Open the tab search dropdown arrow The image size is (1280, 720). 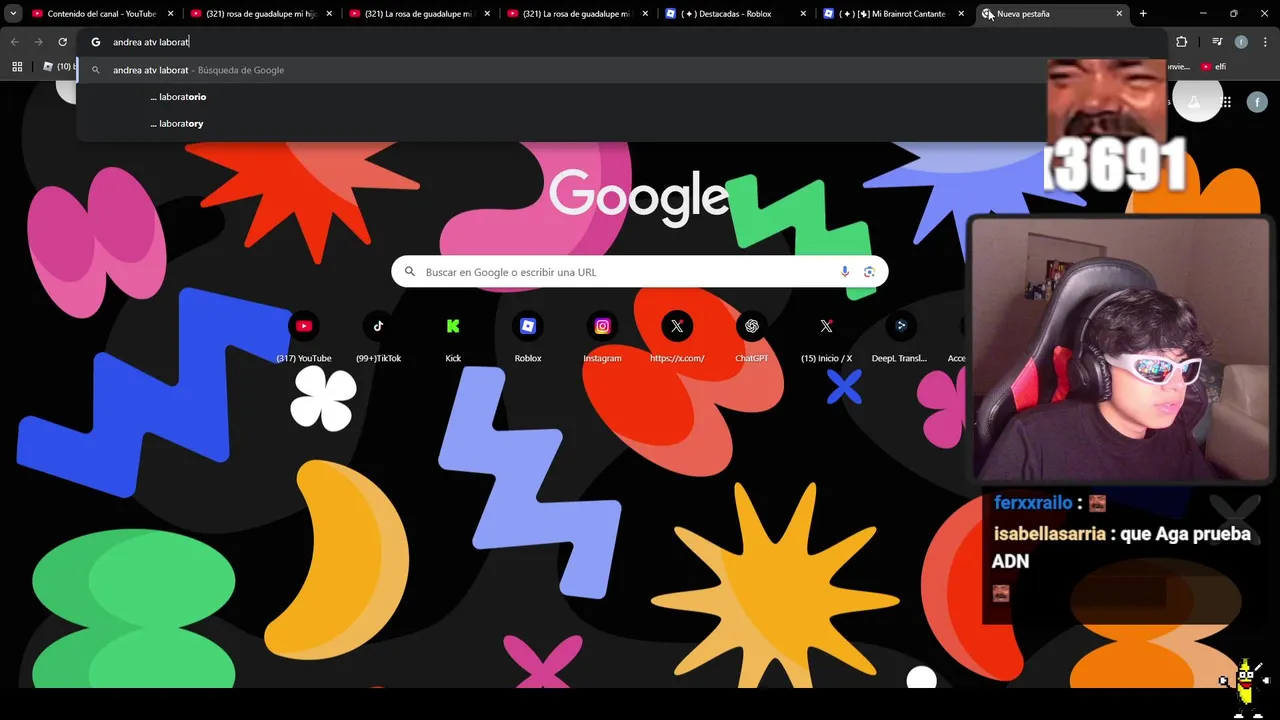[13, 14]
